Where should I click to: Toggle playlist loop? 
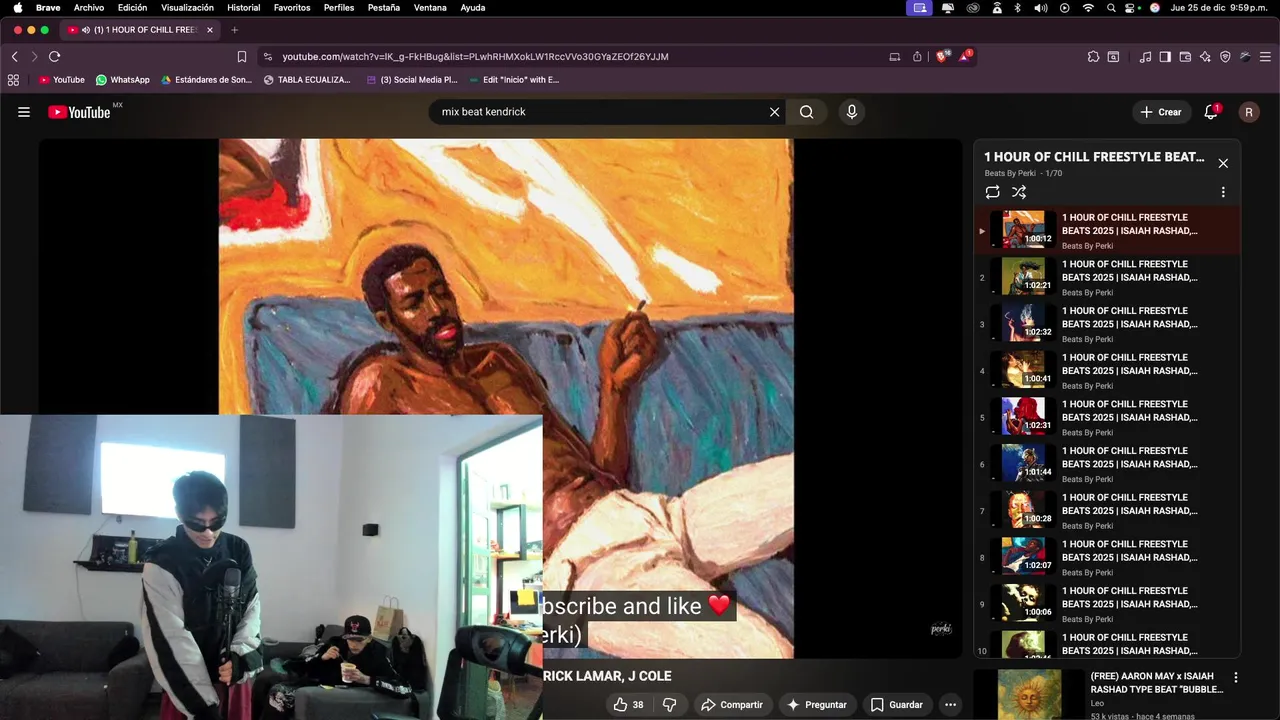[x=992, y=192]
